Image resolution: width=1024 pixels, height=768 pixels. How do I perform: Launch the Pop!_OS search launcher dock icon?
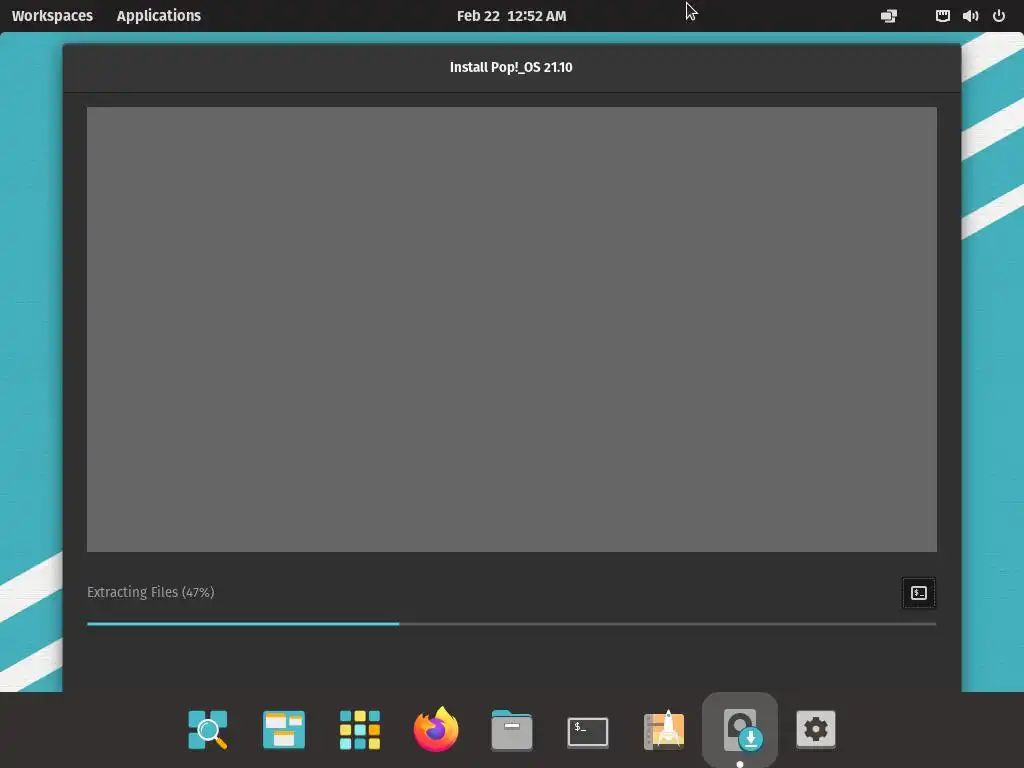208,729
